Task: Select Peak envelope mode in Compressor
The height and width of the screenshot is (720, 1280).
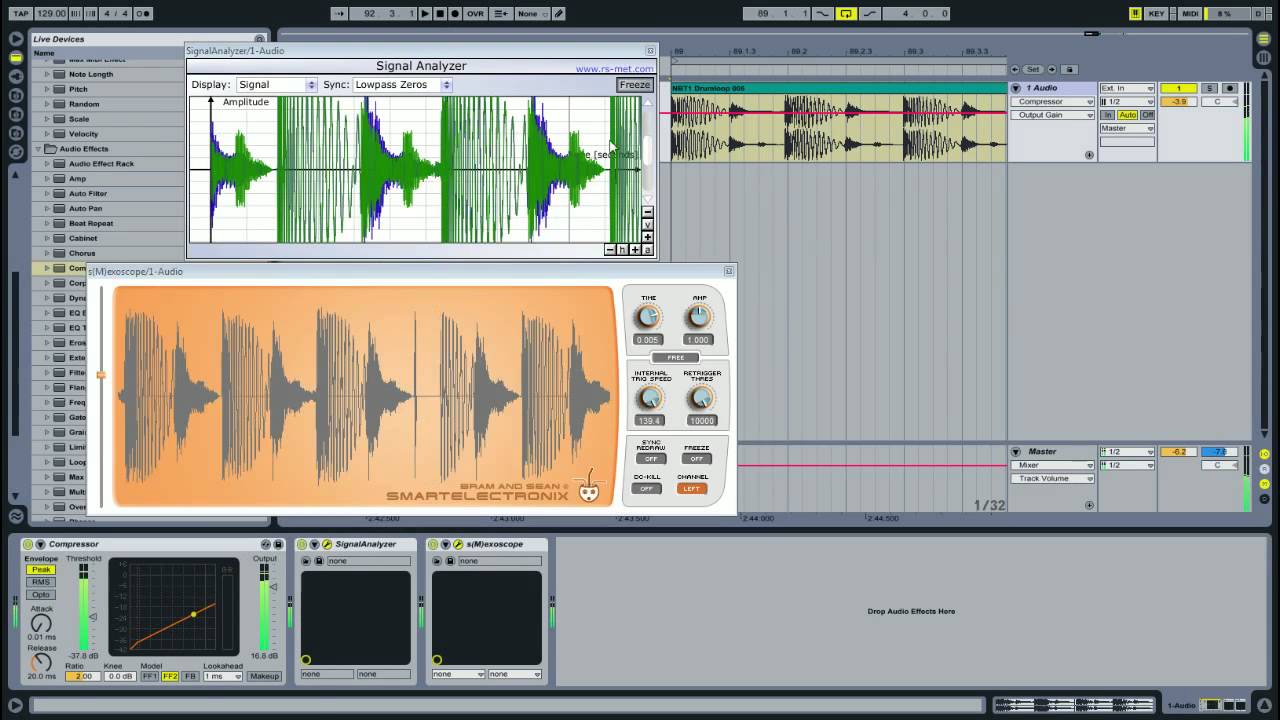Action: (40, 570)
